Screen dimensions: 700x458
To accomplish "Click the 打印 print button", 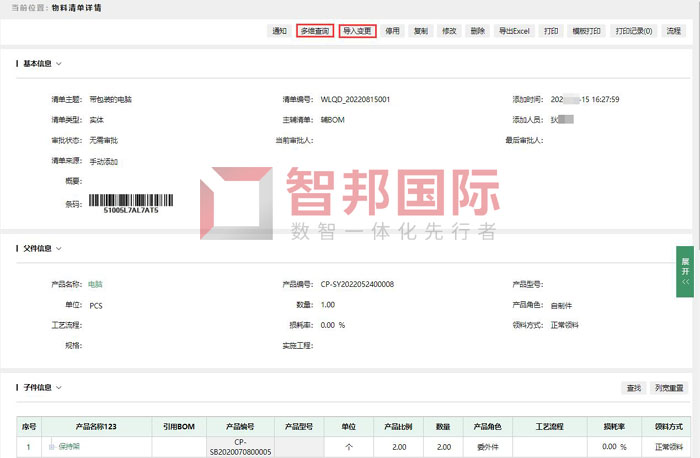I will pyautogui.click(x=551, y=31).
